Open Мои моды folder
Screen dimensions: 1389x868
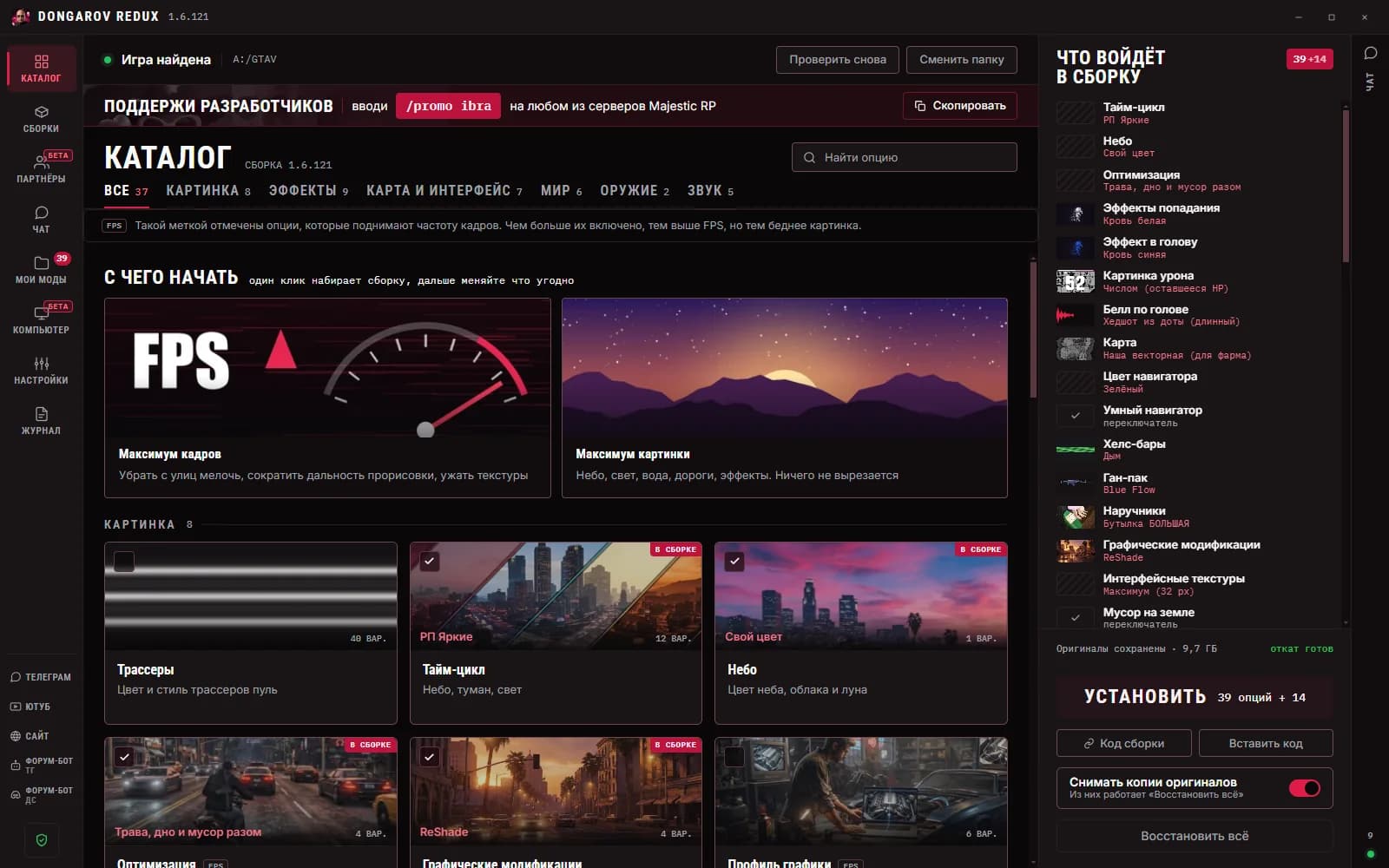pos(41,270)
